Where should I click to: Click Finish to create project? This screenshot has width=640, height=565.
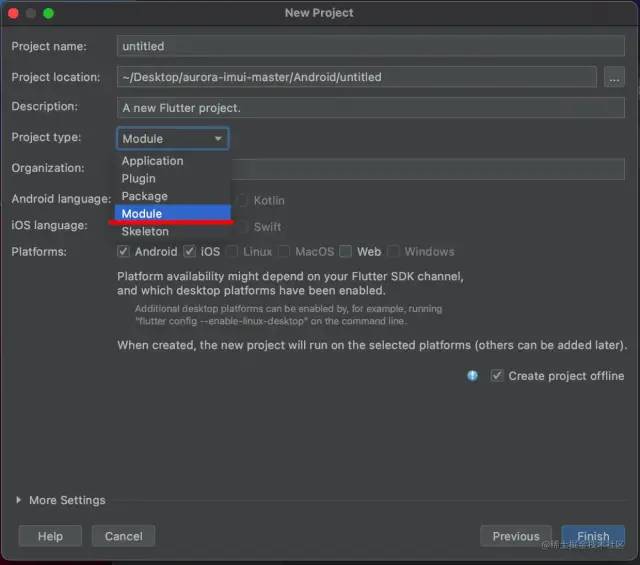[593, 536]
